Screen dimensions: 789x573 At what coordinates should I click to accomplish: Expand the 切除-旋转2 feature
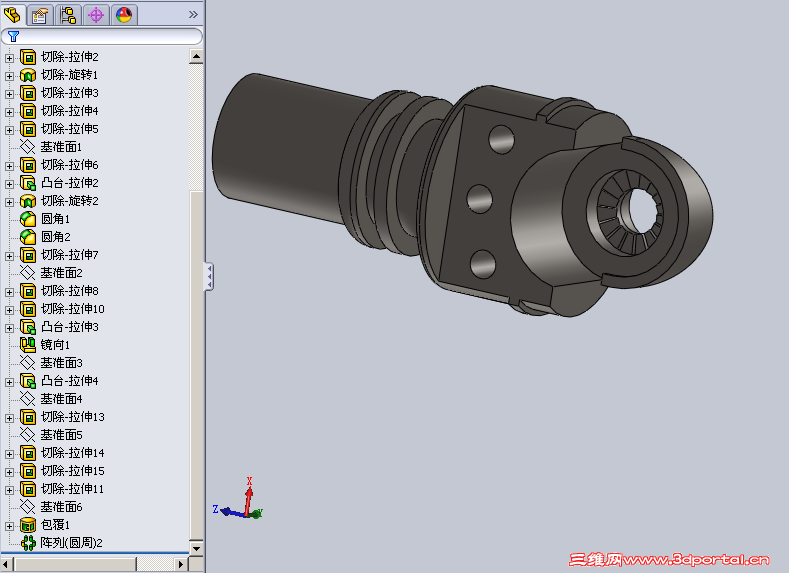point(9,202)
